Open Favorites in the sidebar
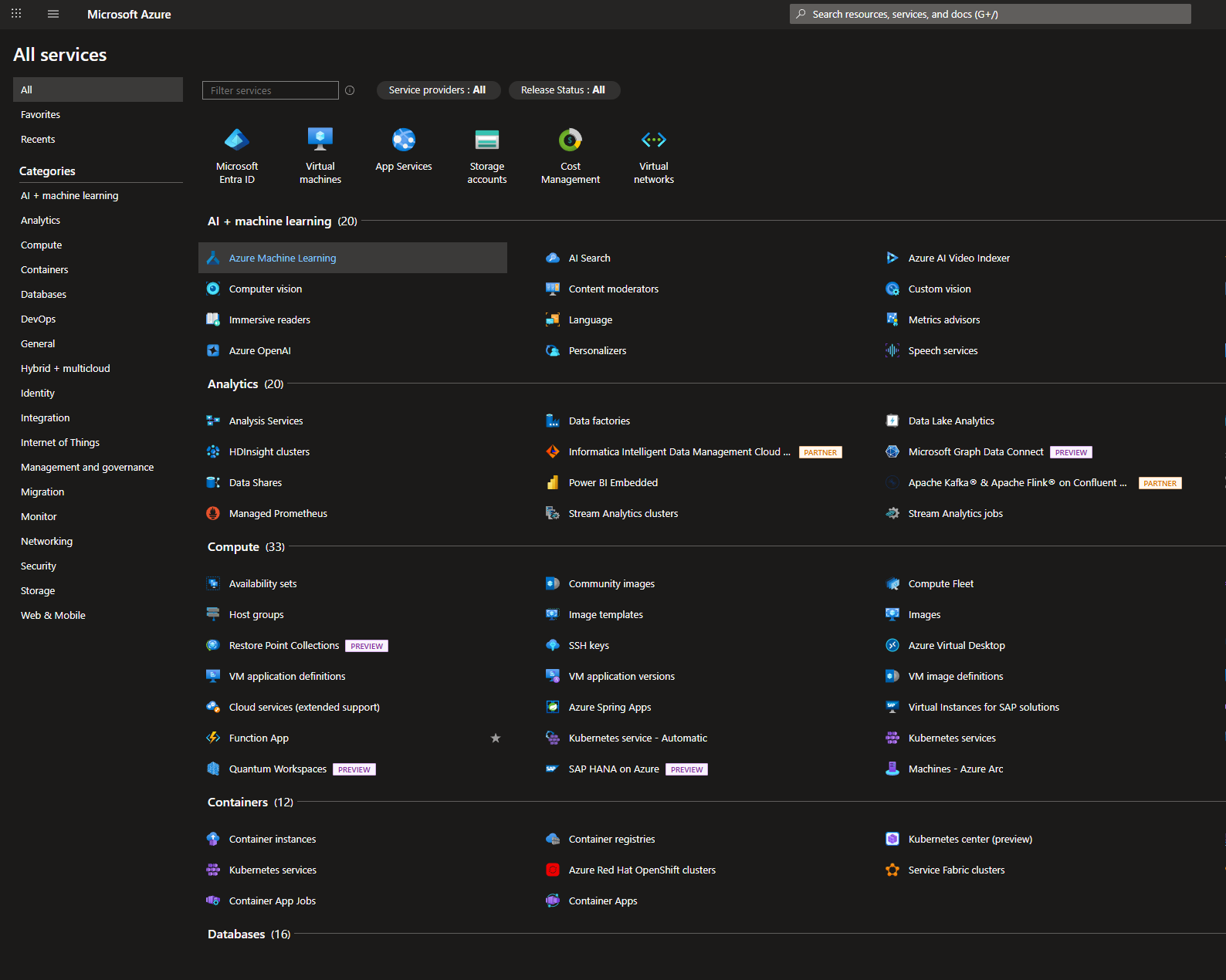Image resolution: width=1226 pixels, height=980 pixels. coord(40,114)
